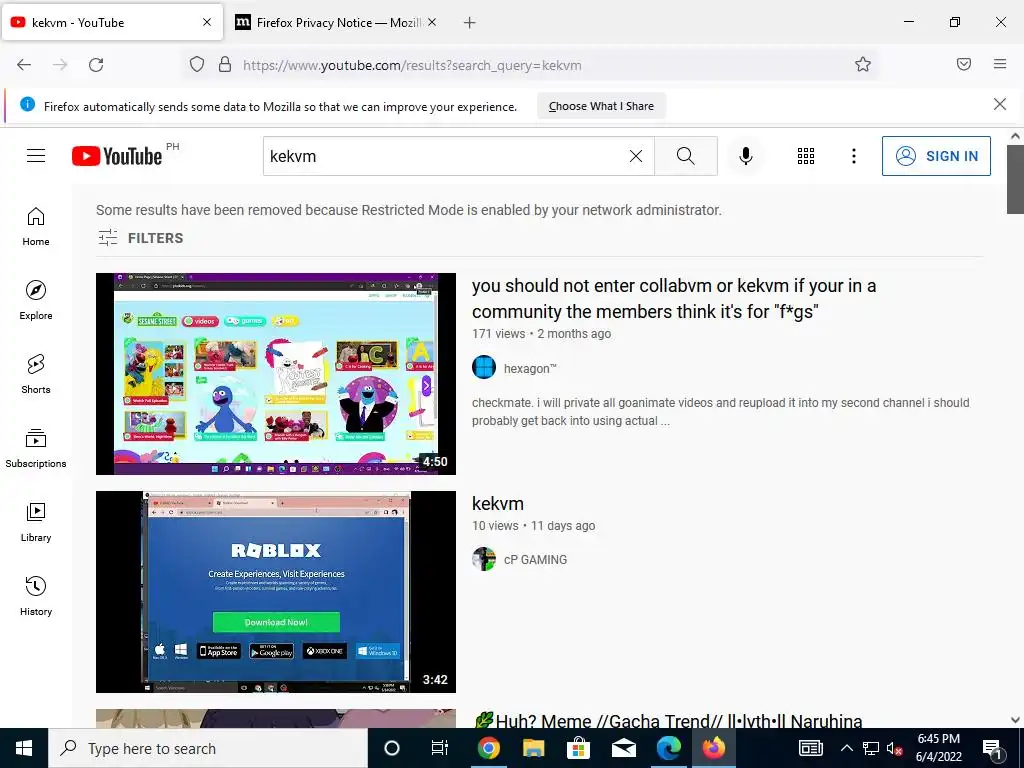1024x768 pixels.
Task: Click Firefox icon on taskbar
Action: point(713,748)
